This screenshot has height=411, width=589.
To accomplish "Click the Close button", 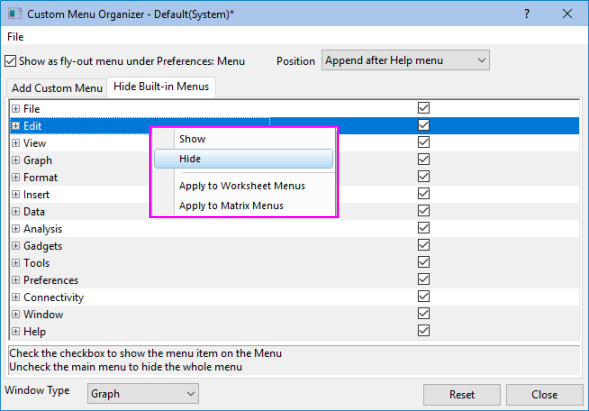I will 544,394.
